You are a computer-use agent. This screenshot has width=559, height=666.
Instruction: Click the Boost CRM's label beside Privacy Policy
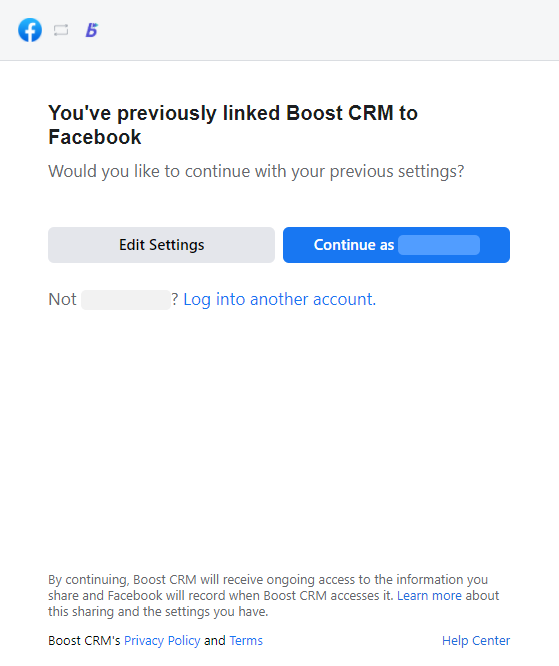pos(84,640)
